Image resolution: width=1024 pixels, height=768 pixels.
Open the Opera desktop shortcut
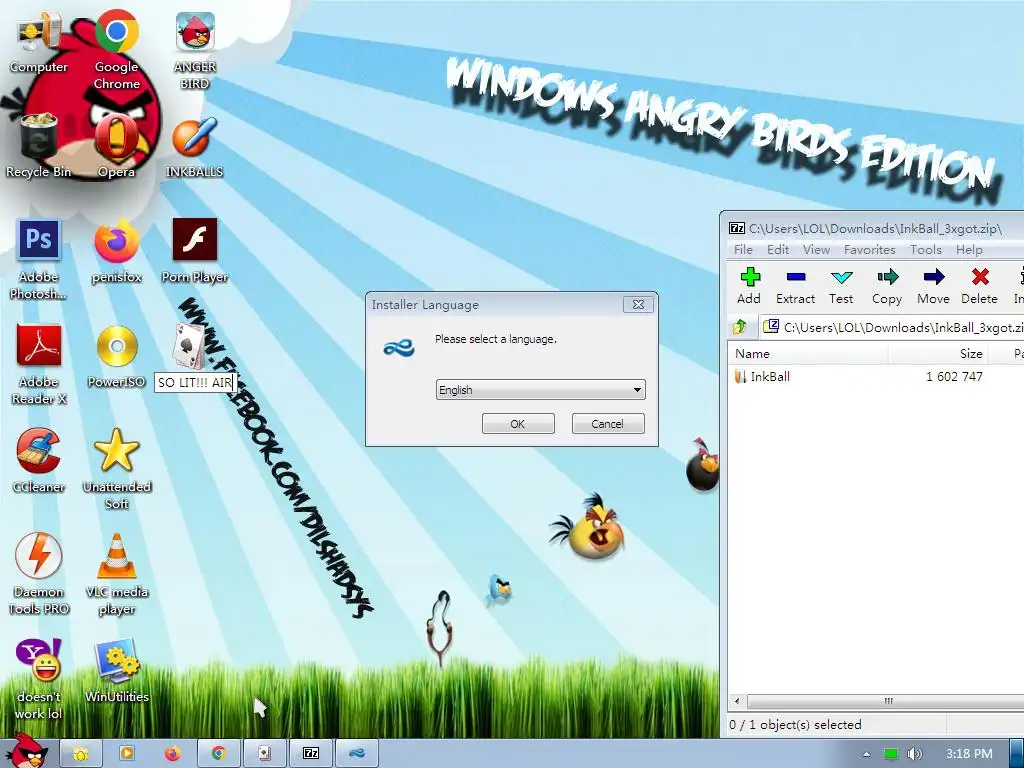click(x=116, y=146)
